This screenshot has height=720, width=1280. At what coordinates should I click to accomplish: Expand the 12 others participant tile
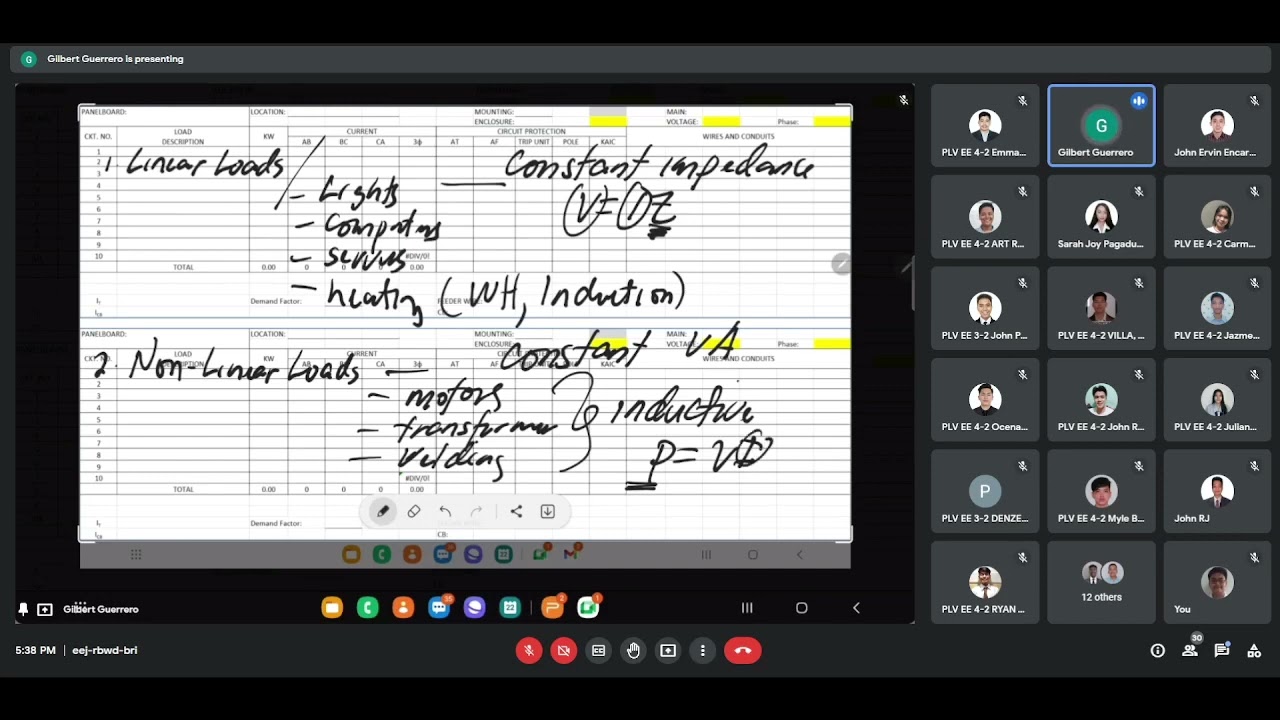[1101, 582]
